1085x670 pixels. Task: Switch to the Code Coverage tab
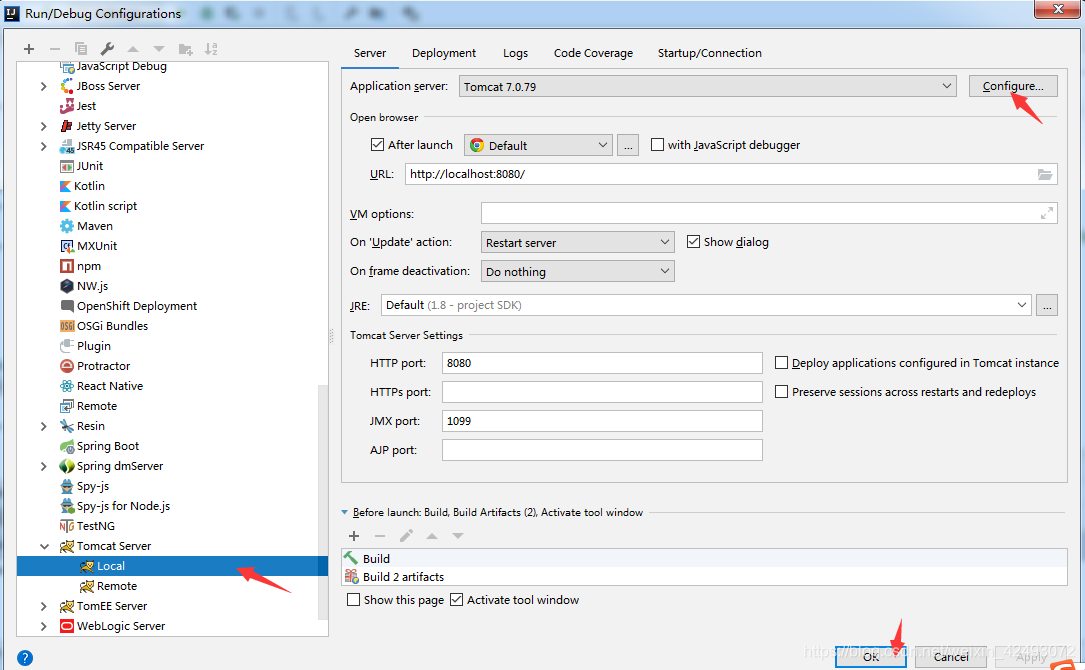click(593, 53)
